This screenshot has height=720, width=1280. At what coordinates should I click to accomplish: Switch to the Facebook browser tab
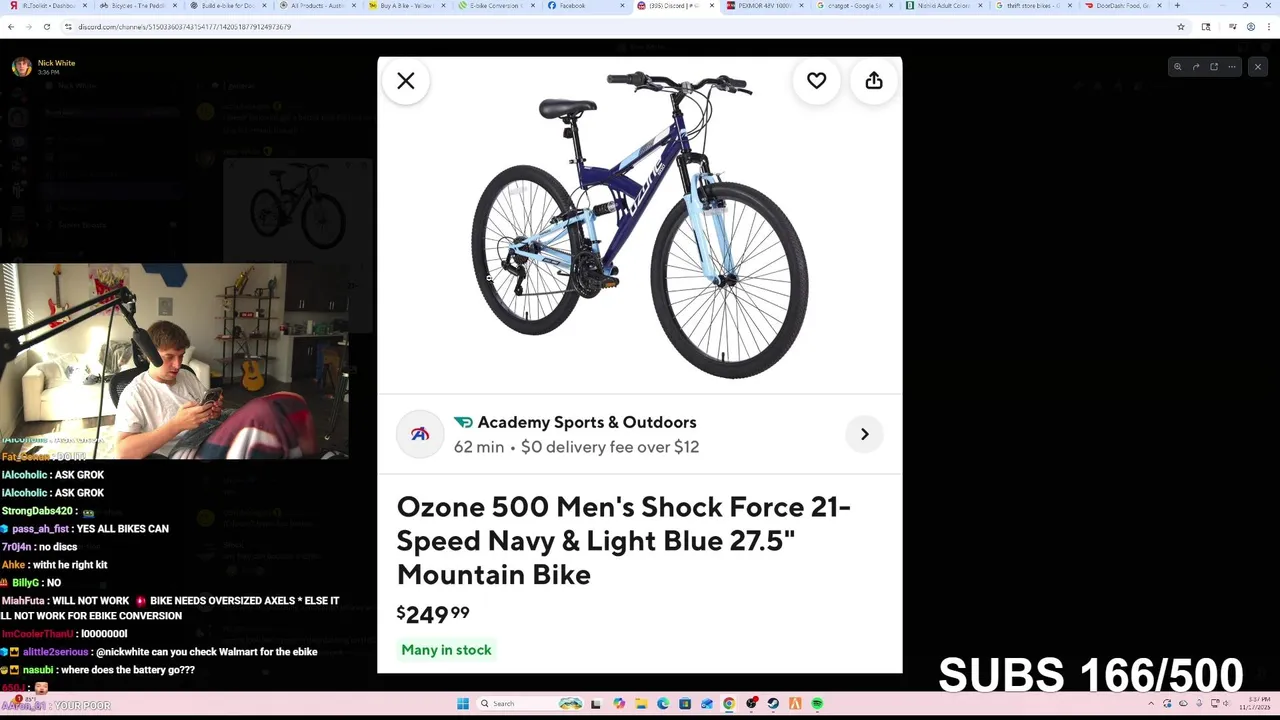coord(572,6)
